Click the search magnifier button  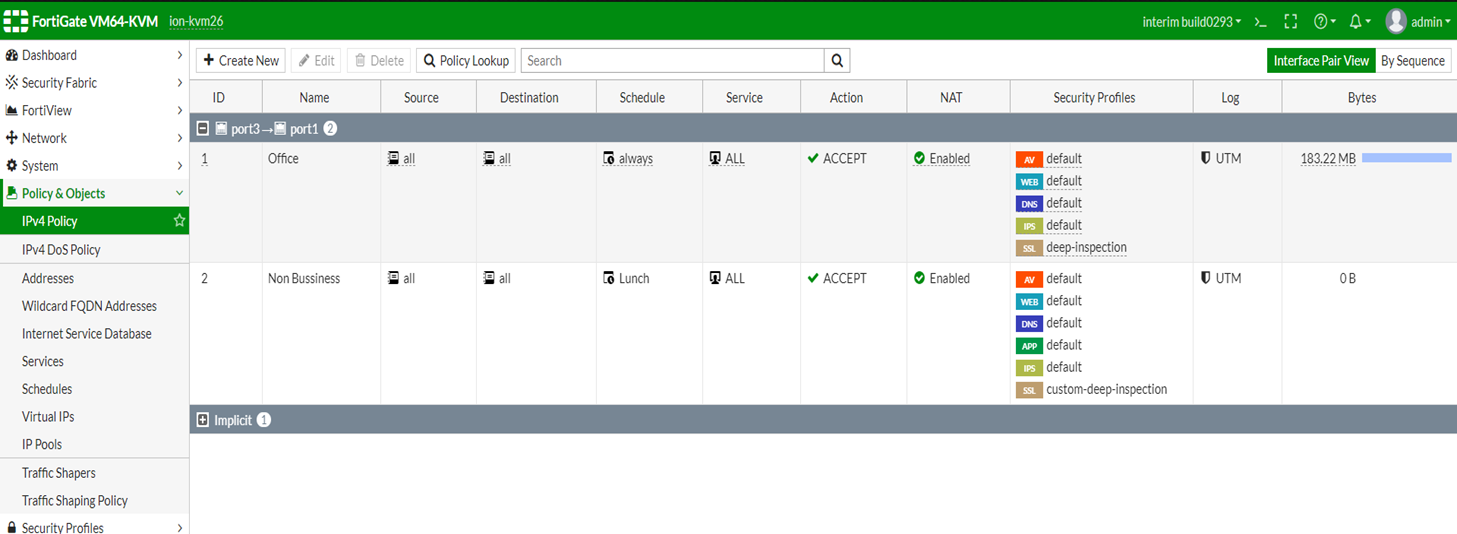837,61
